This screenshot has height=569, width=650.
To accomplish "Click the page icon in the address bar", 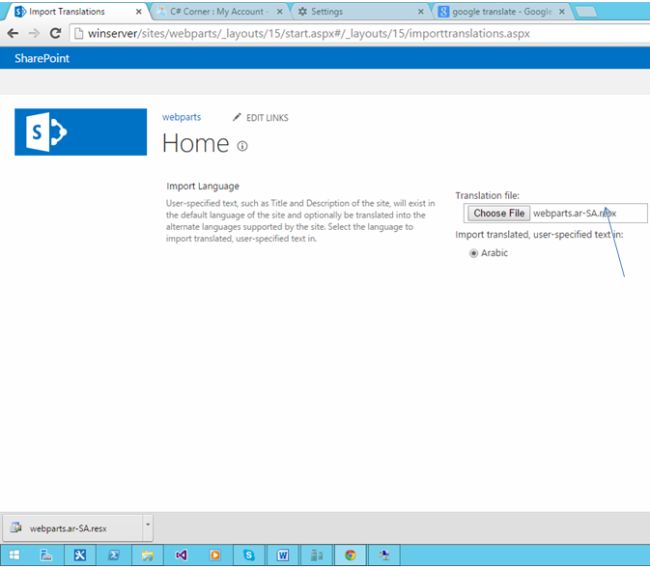I will tap(78, 34).
